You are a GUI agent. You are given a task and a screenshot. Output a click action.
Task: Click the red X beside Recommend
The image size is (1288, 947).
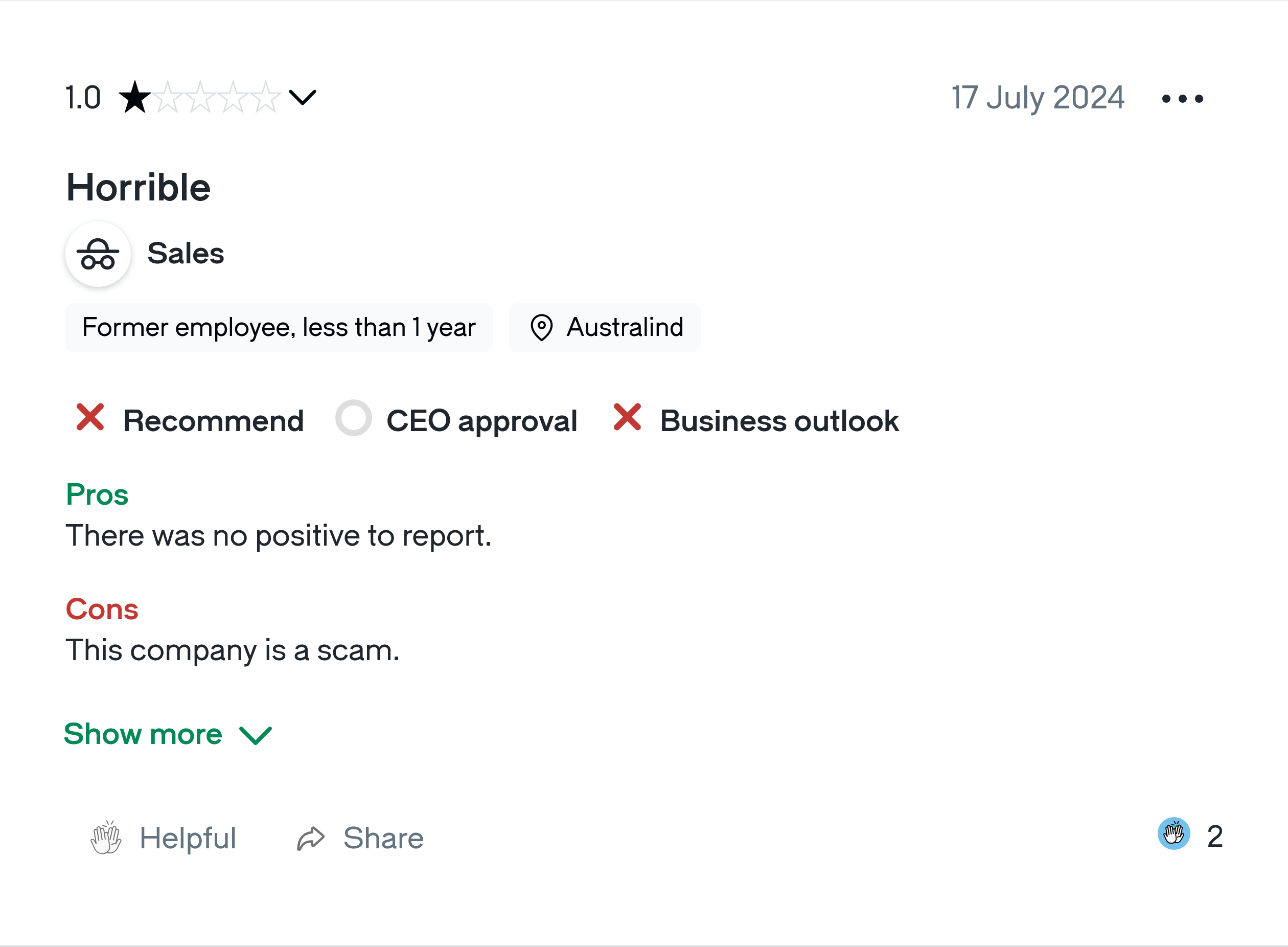click(90, 417)
